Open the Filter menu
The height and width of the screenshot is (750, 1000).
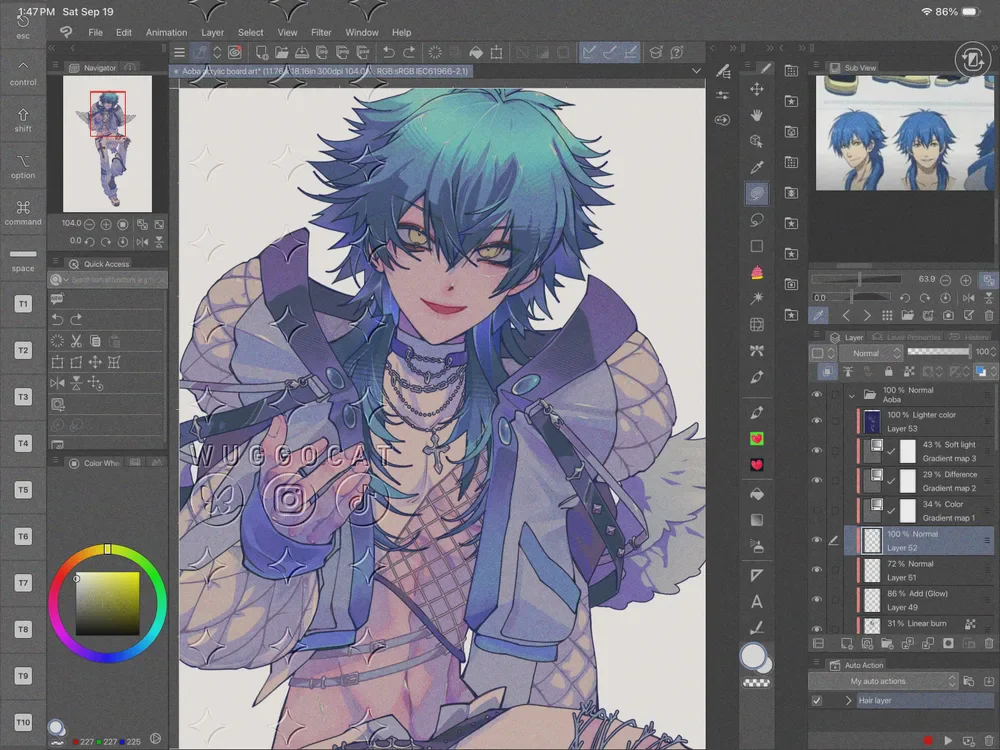321,33
